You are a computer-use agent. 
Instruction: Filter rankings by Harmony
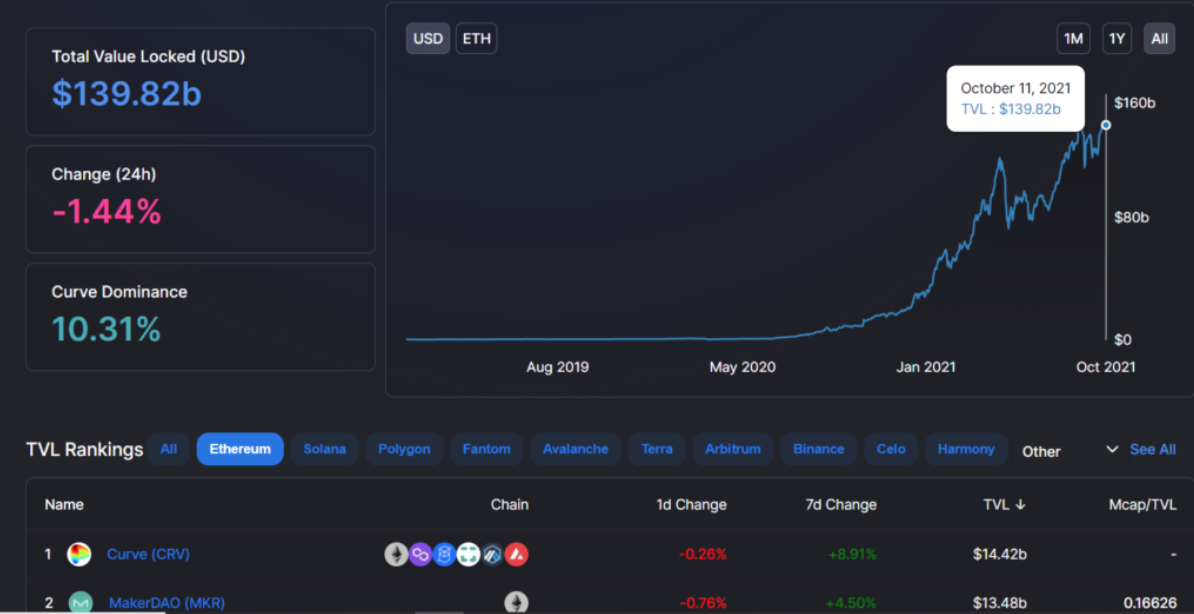(x=966, y=449)
